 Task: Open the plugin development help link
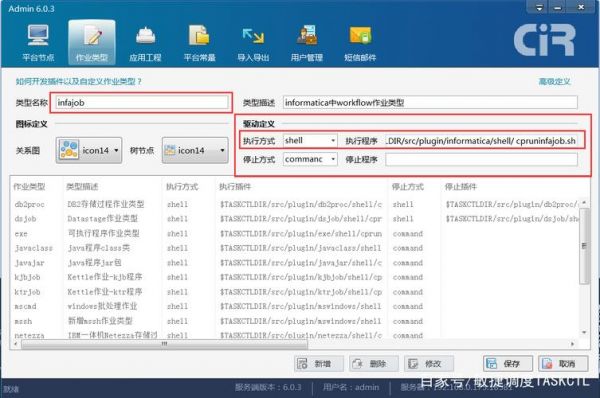pos(78,82)
